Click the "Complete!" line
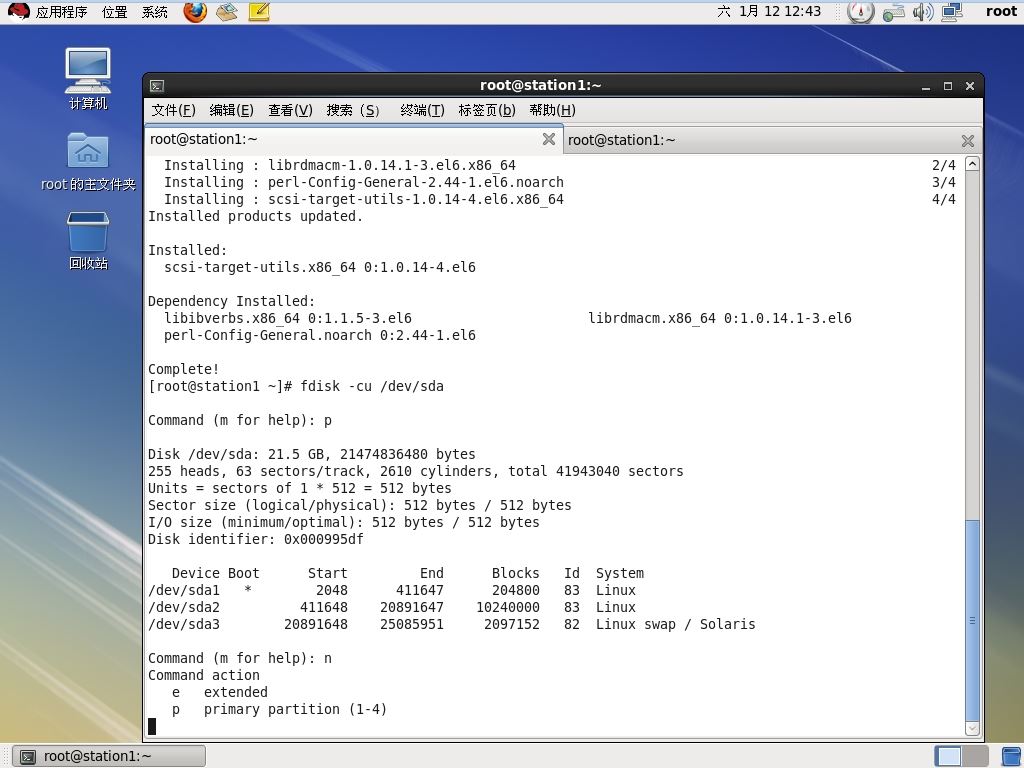The height and width of the screenshot is (768, 1024). (x=184, y=369)
